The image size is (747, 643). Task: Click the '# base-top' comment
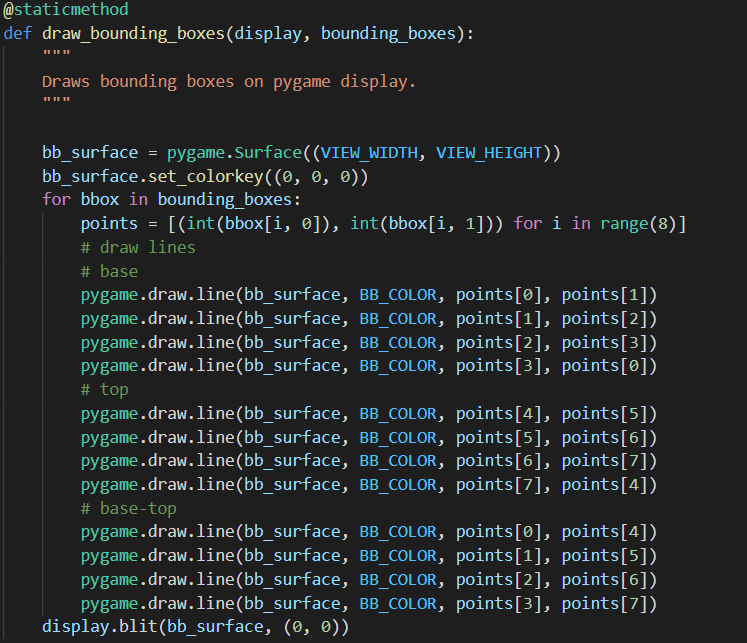point(129,509)
